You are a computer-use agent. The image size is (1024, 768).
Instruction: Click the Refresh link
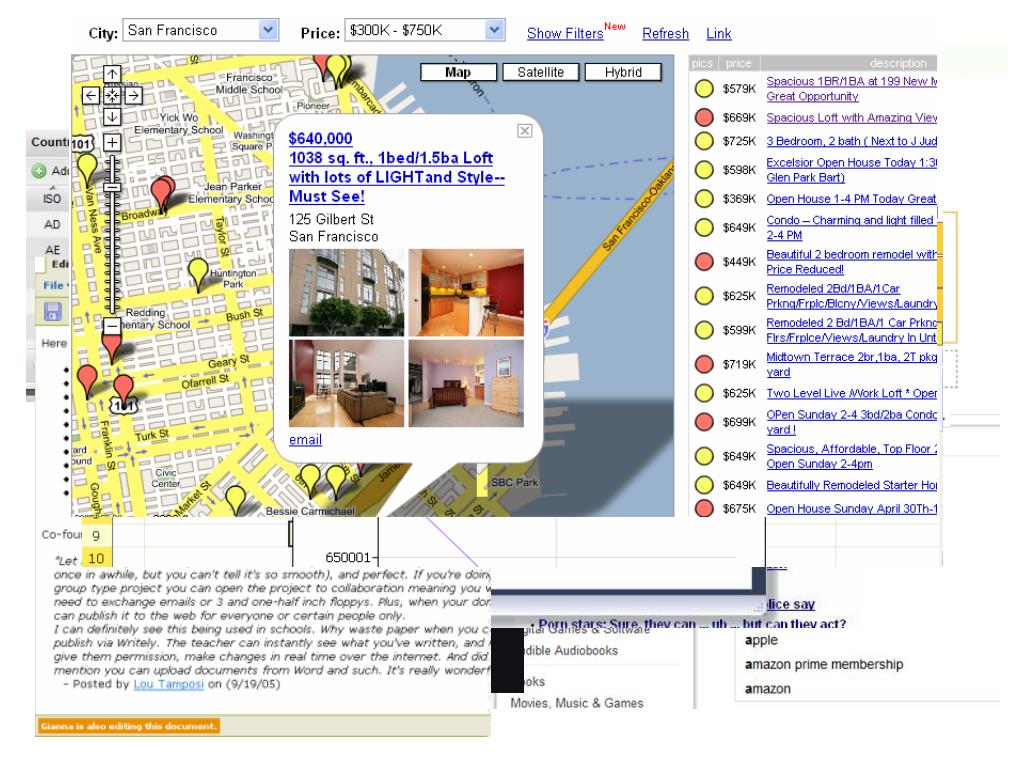[x=665, y=33]
